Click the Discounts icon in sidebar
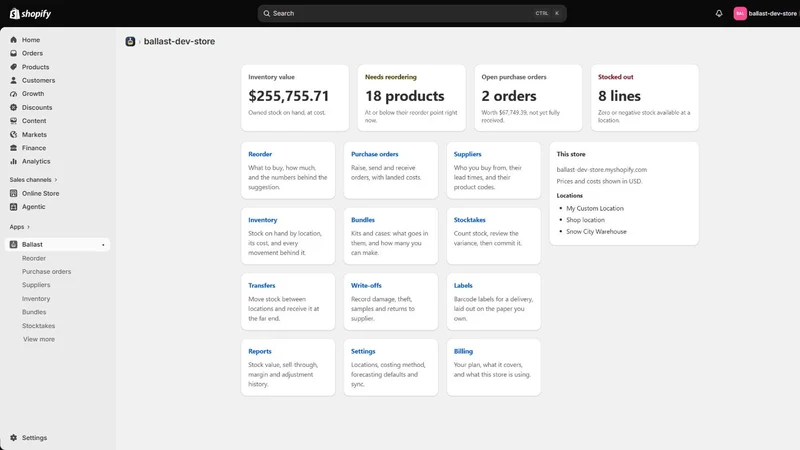The height and width of the screenshot is (450, 800). [13, 107]
